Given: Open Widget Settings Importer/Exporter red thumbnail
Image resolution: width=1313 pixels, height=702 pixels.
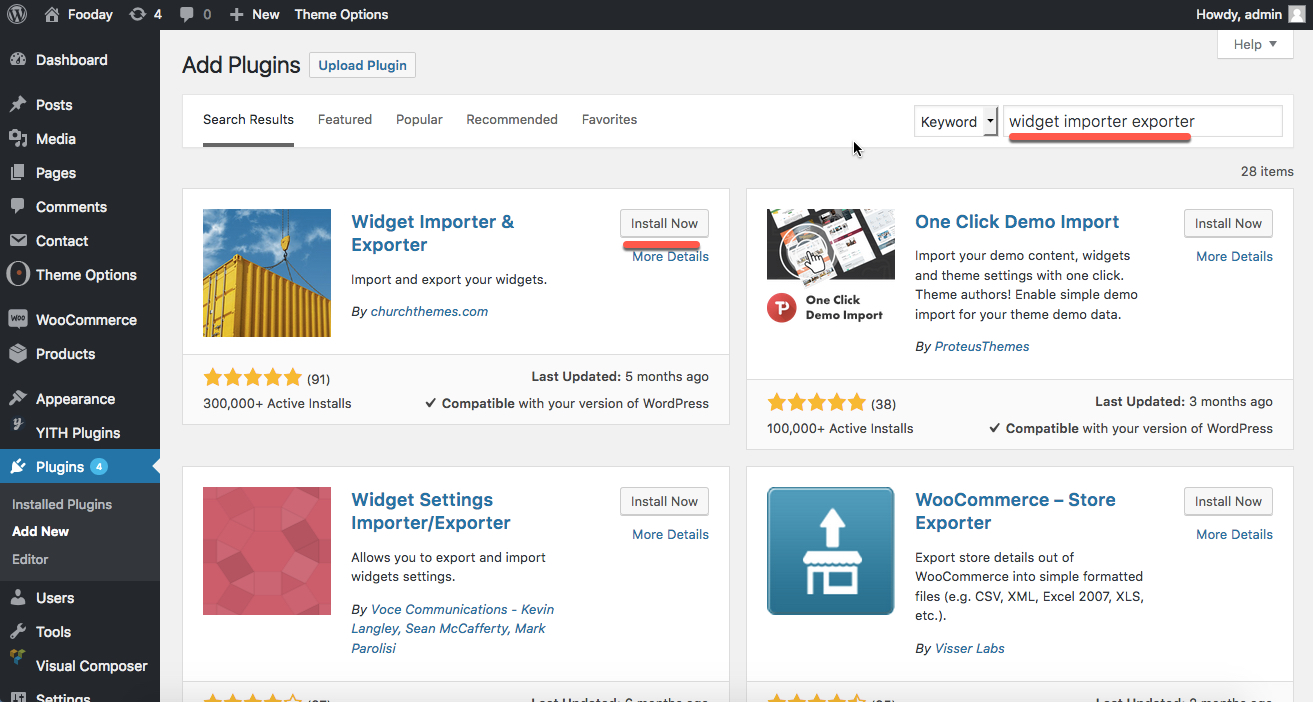Looking at the screenshot, I should tap(267, 551).
